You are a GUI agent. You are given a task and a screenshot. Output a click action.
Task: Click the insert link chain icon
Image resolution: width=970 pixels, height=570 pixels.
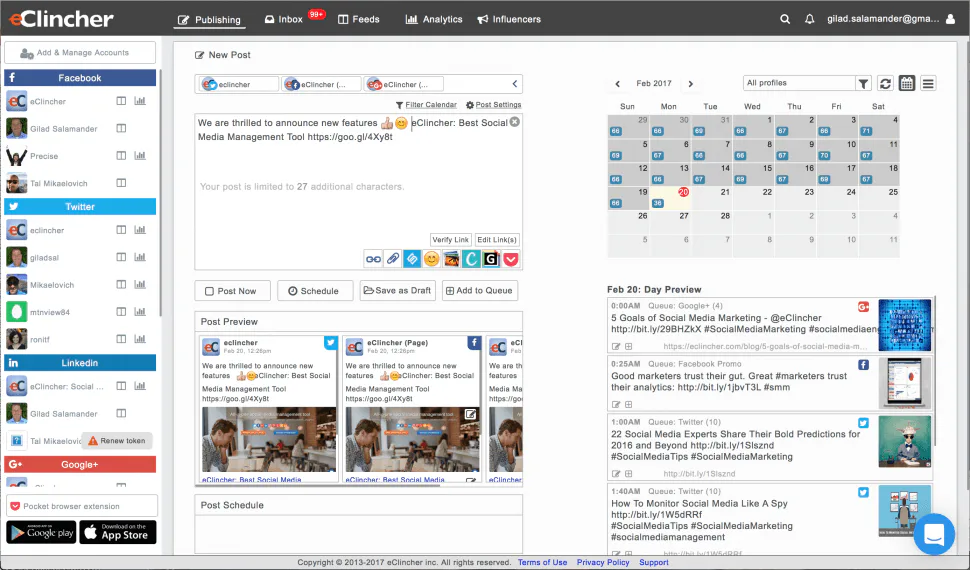coord(373,259)
